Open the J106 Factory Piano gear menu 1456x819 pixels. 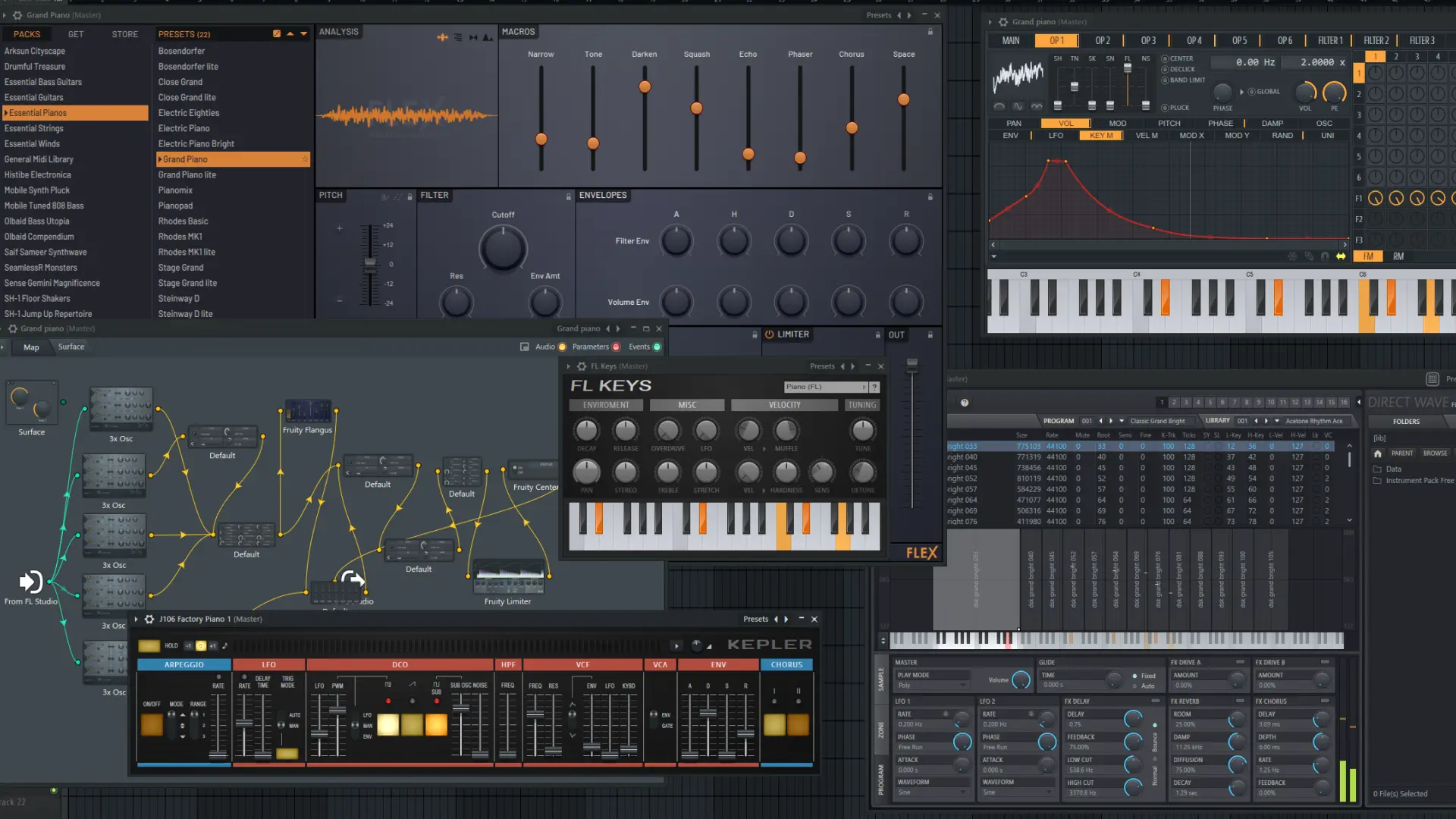pos(149,619)
